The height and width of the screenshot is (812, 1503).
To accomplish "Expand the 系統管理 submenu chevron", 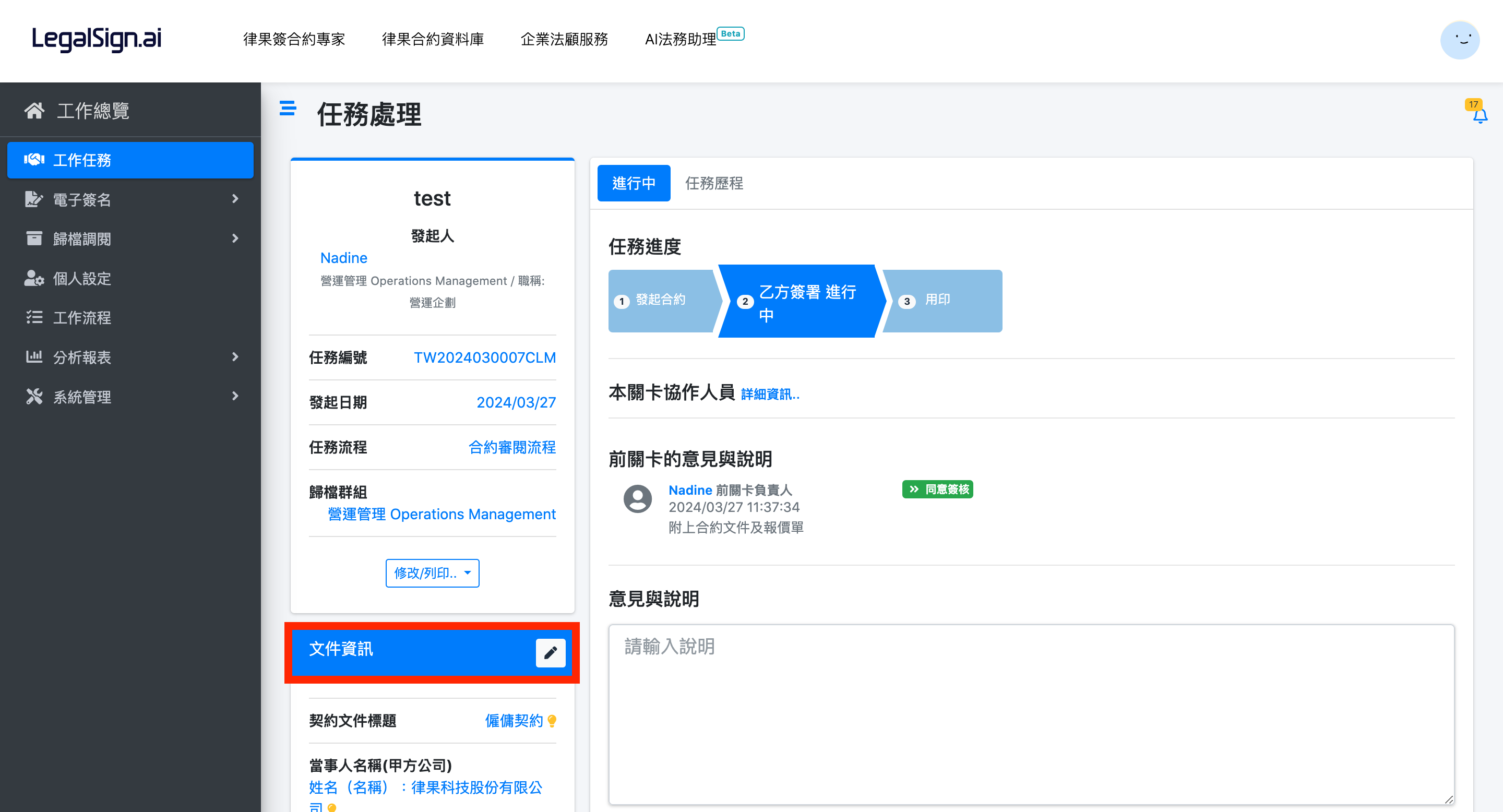I will click(x=235, y=396).
